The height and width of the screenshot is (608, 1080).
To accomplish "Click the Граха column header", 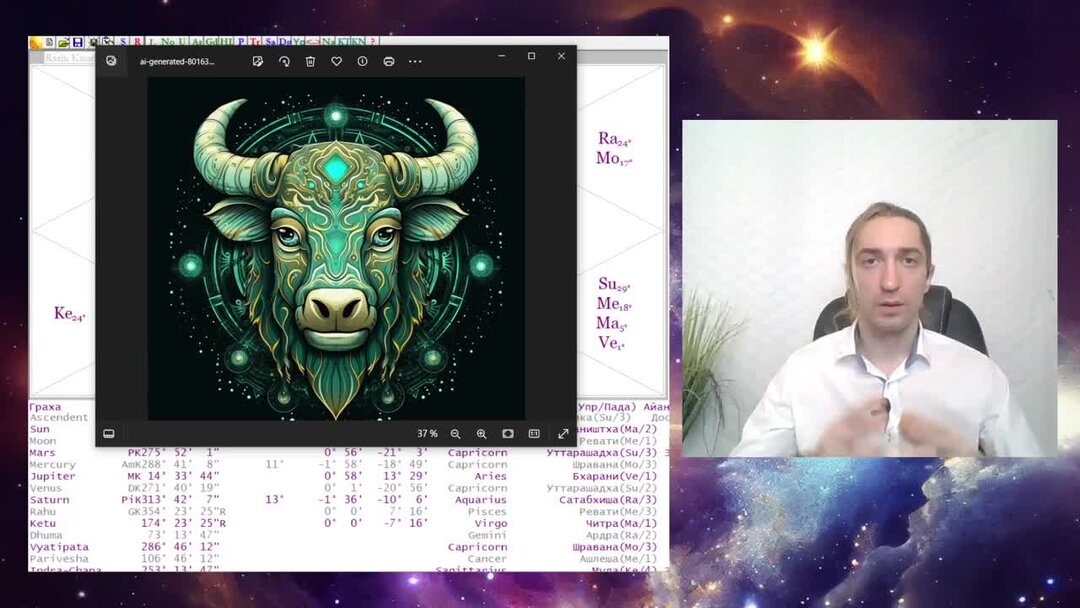I will coord(45,407).
